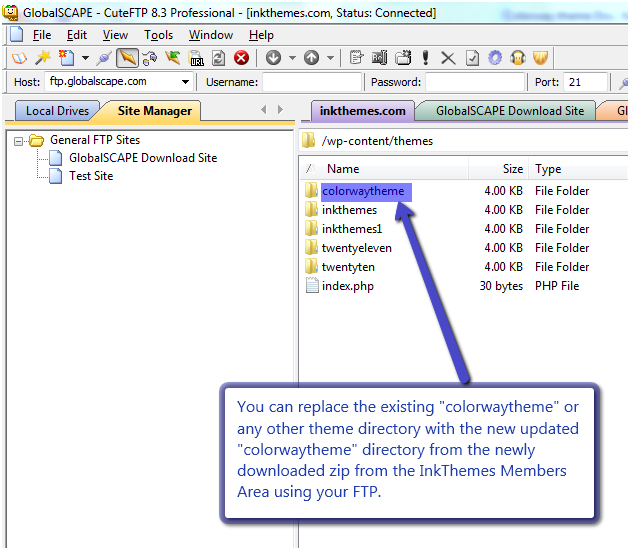Screen dimensions: 630x550
Task: Click the green arrow transfer icon
Action: [x=173, y=58]
